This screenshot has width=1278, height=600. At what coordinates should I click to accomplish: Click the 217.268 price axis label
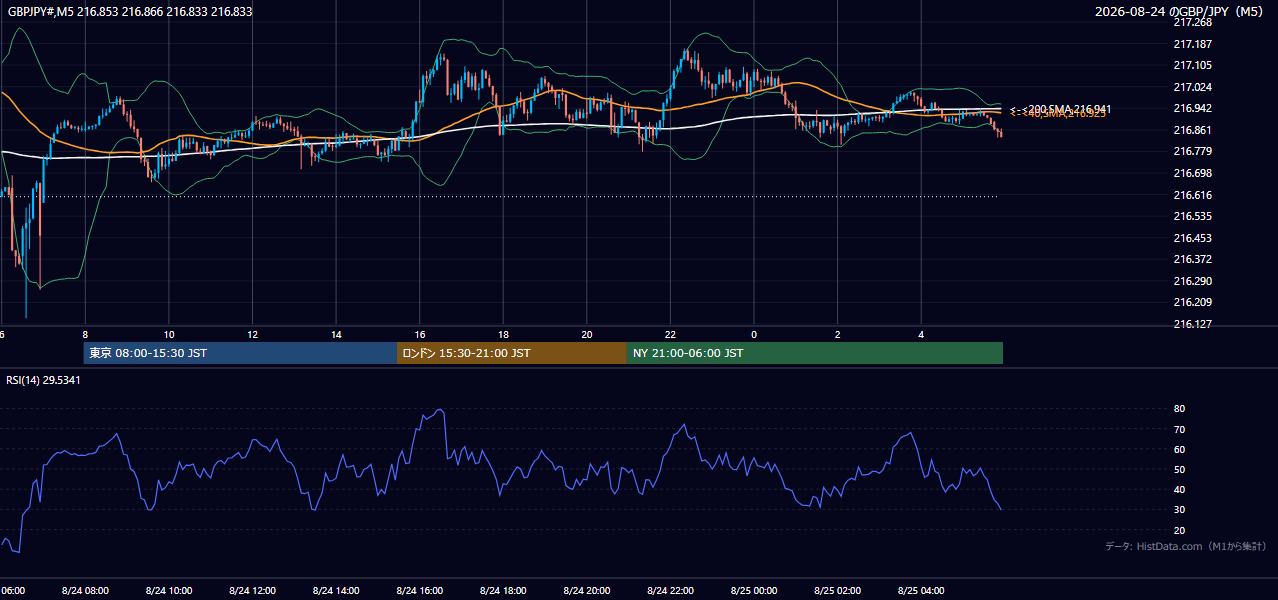coord(1192,22)
